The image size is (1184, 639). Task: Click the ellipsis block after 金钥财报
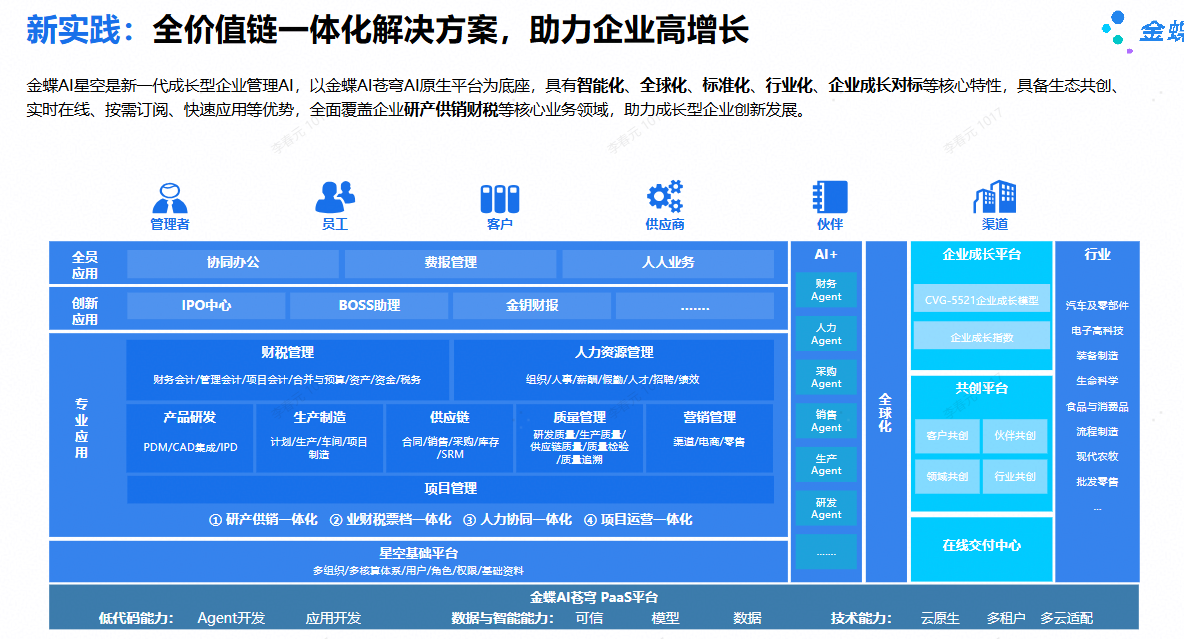click(x=695, y=306)
